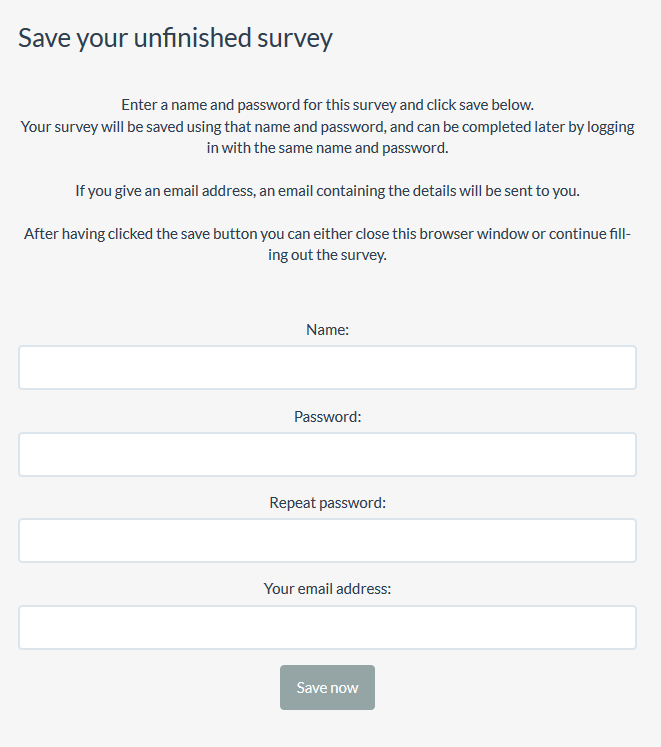661x747 pixels.
Task: Click the 'Your survey will be saved' sentence
Action: (327, 127)
